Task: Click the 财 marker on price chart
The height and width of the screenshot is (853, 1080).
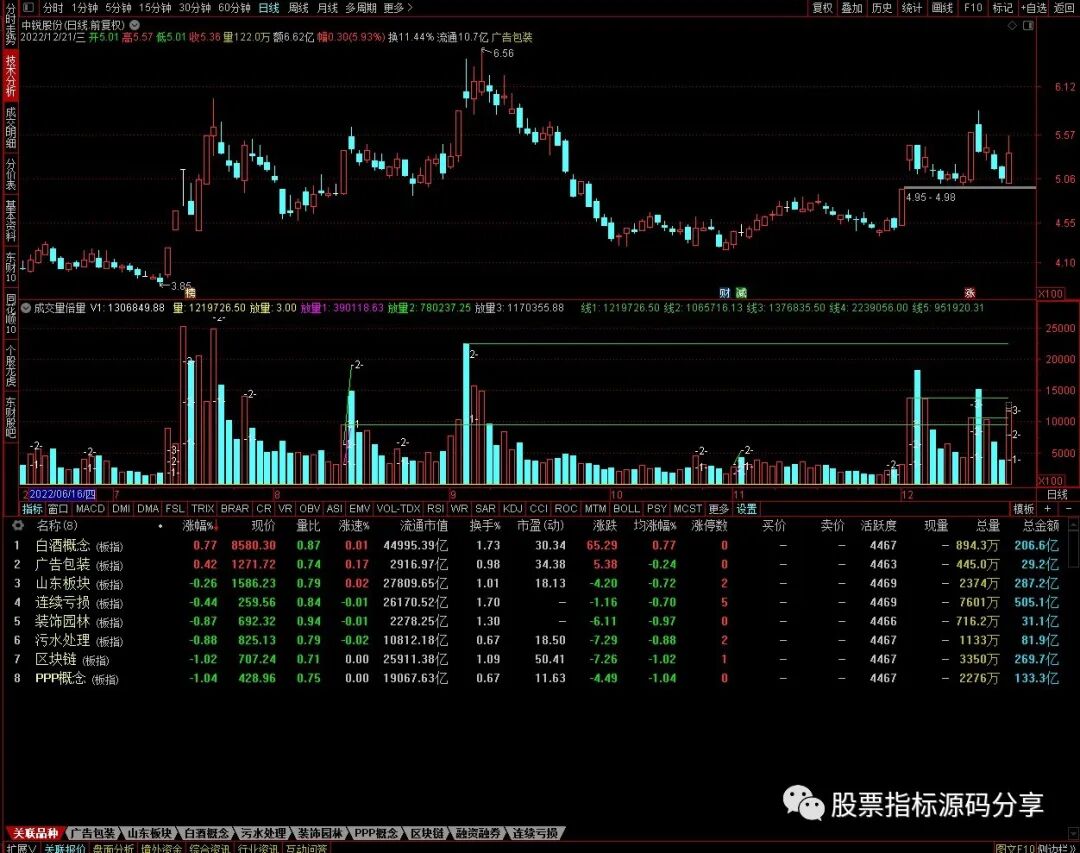Action: tap(725, 293)
